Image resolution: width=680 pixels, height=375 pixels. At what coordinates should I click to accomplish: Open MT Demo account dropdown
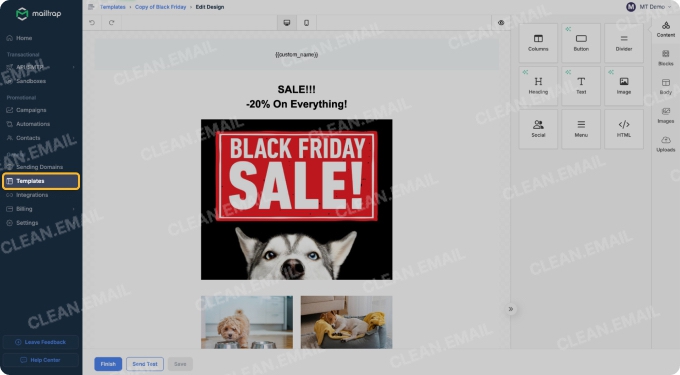click(650, 7)
